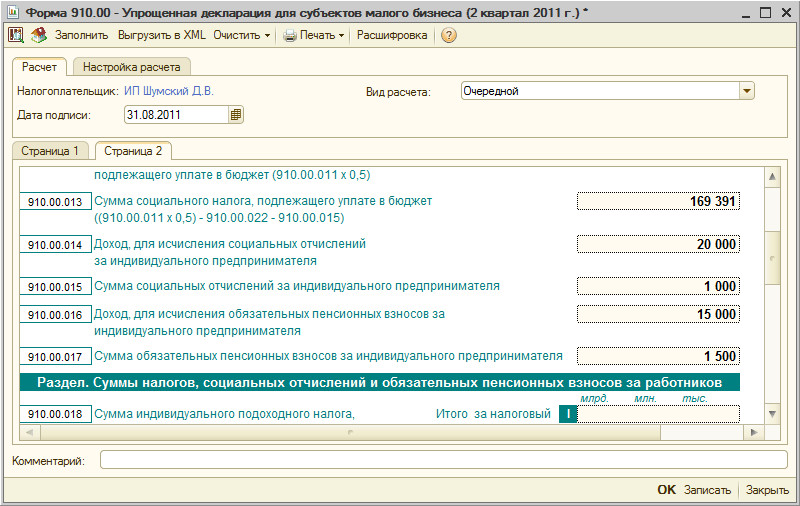Open Расшифровка from the toolbar

pos(392,35)
